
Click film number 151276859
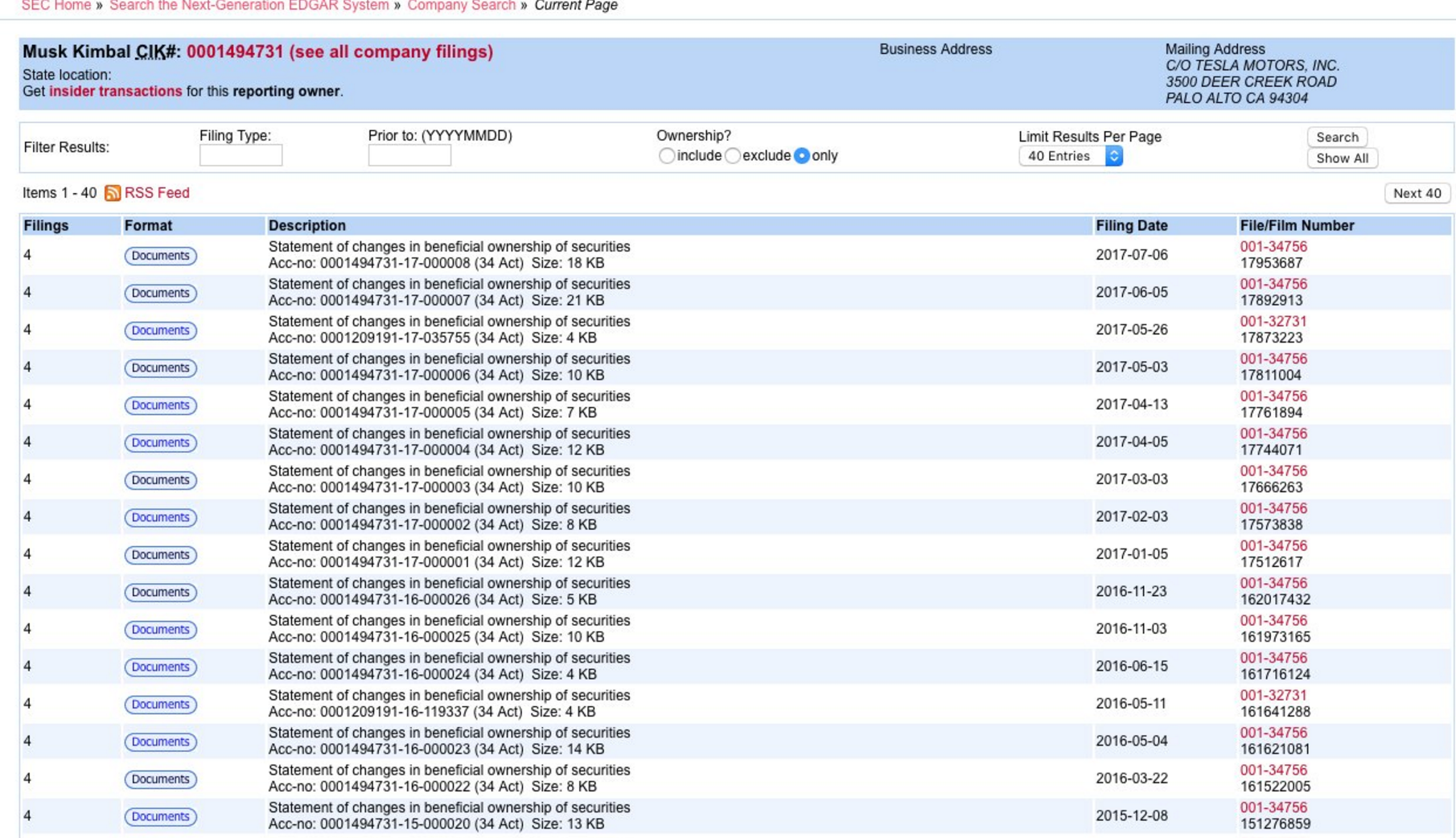pyautogui.click(x=1275, y=824)
